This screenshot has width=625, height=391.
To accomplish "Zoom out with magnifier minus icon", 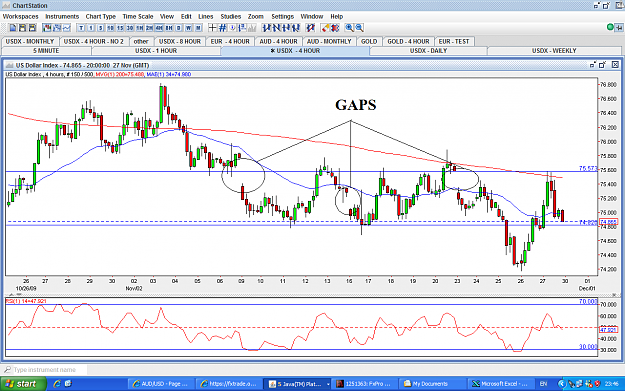I will point(360,28).
